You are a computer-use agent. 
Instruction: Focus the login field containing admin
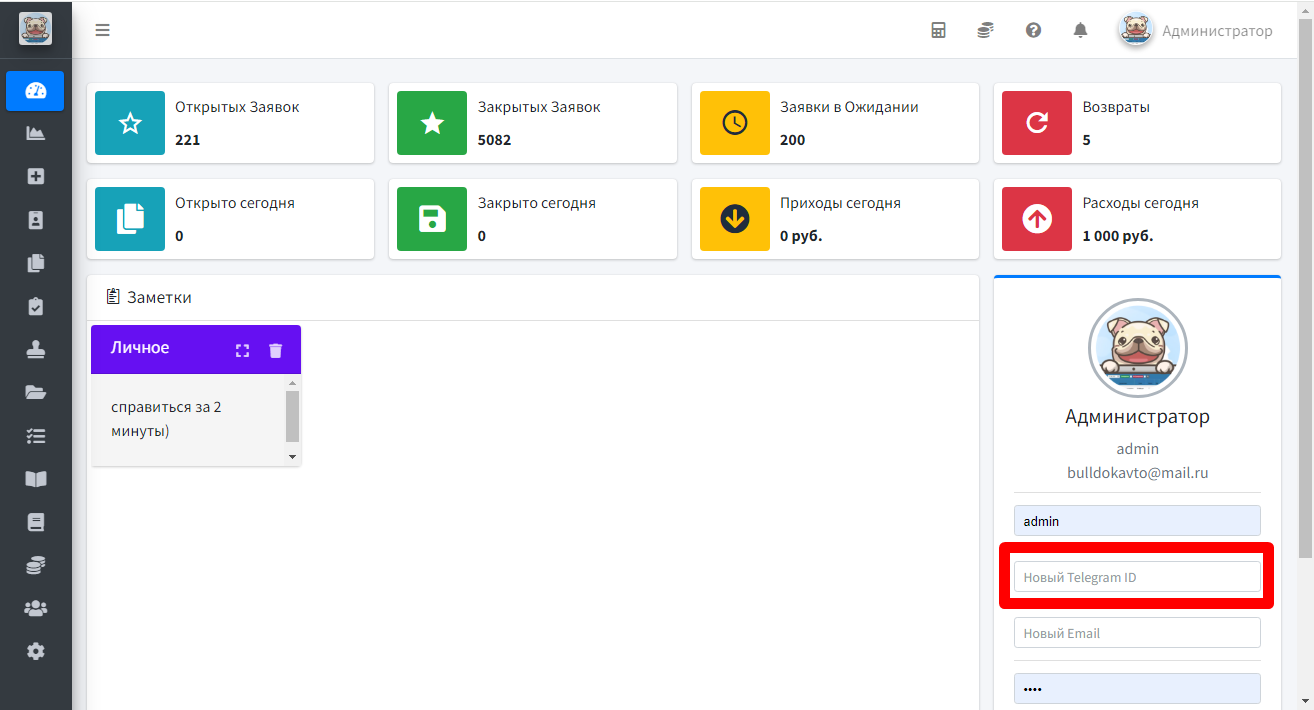pyautogui.click(x=1137, y=521)
